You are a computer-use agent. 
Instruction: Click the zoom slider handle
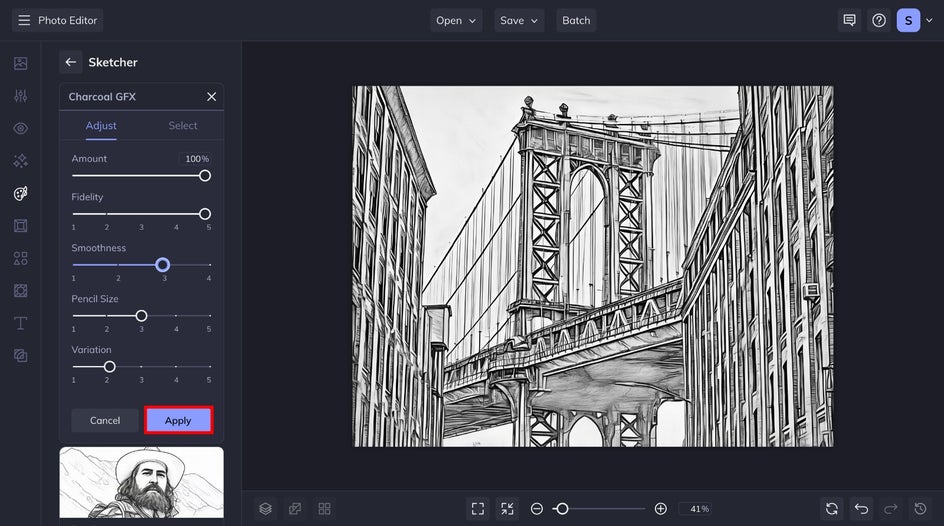pos(562,509)
